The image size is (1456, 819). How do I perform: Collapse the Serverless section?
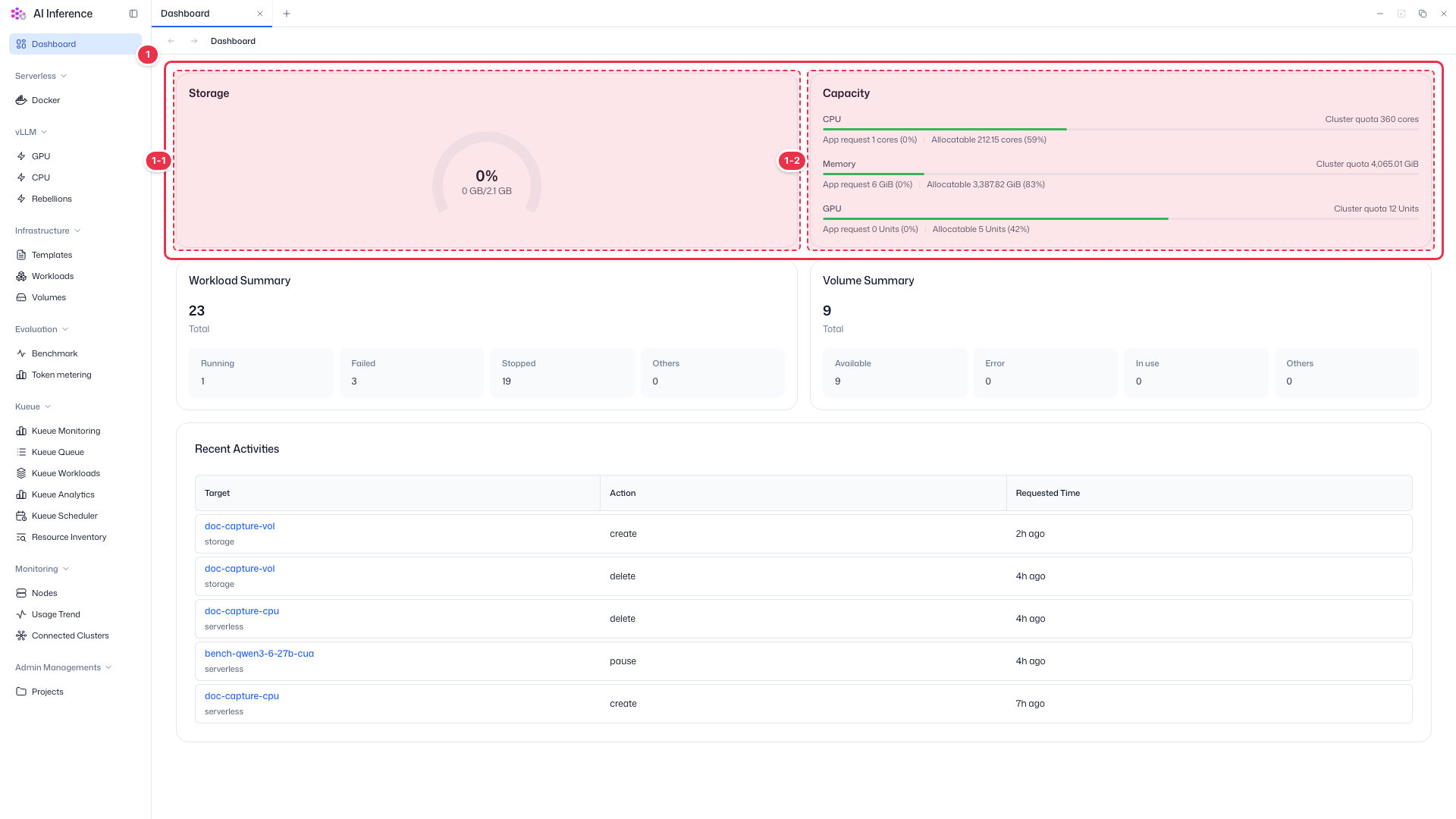(41, 76)
